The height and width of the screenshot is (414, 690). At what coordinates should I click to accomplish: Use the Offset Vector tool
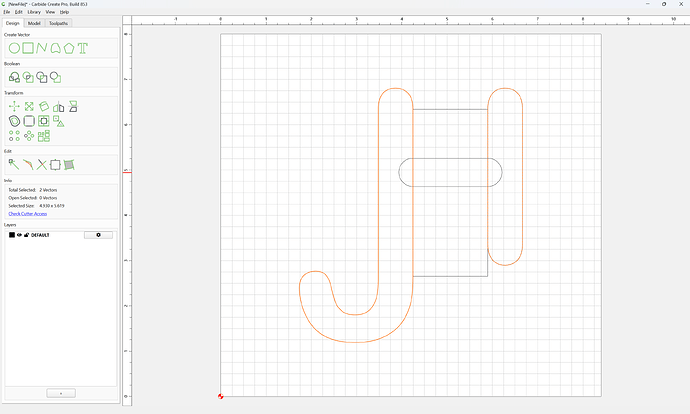(x=14, y=121)
